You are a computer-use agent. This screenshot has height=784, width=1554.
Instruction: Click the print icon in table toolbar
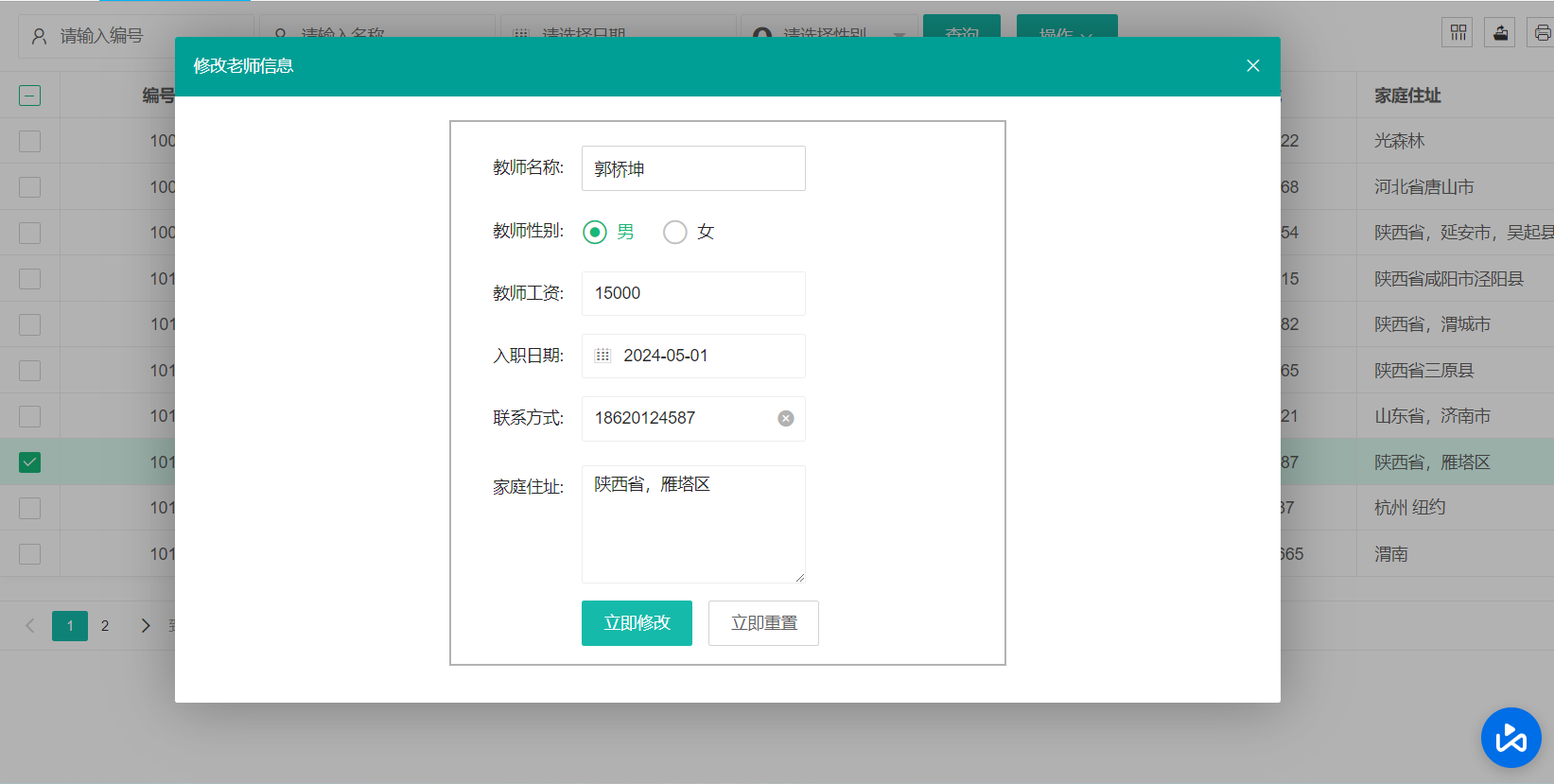1542,33
